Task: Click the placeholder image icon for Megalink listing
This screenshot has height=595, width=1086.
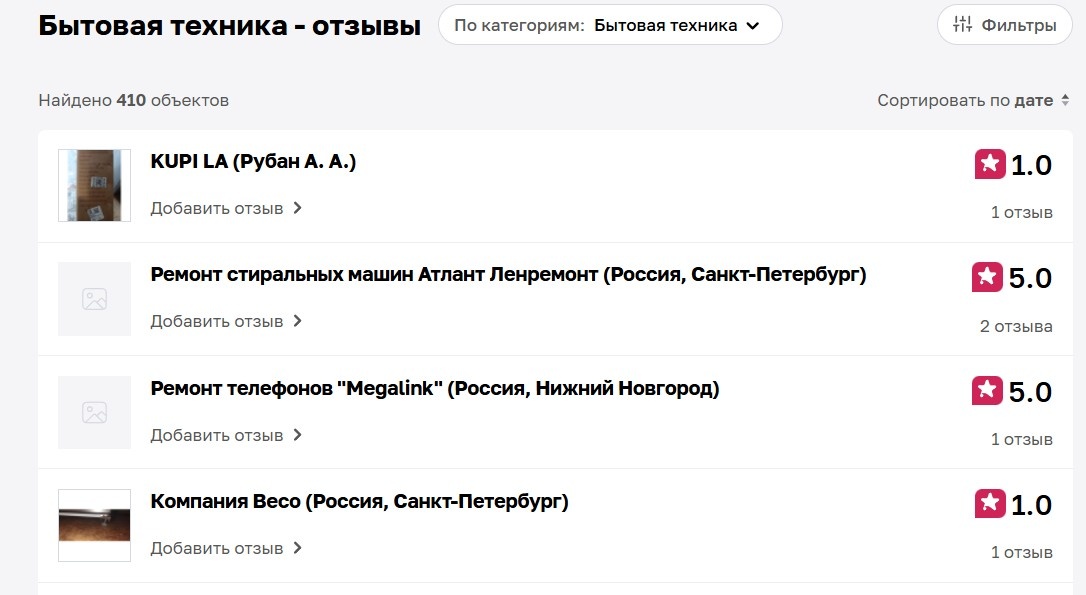Action: 94,412
